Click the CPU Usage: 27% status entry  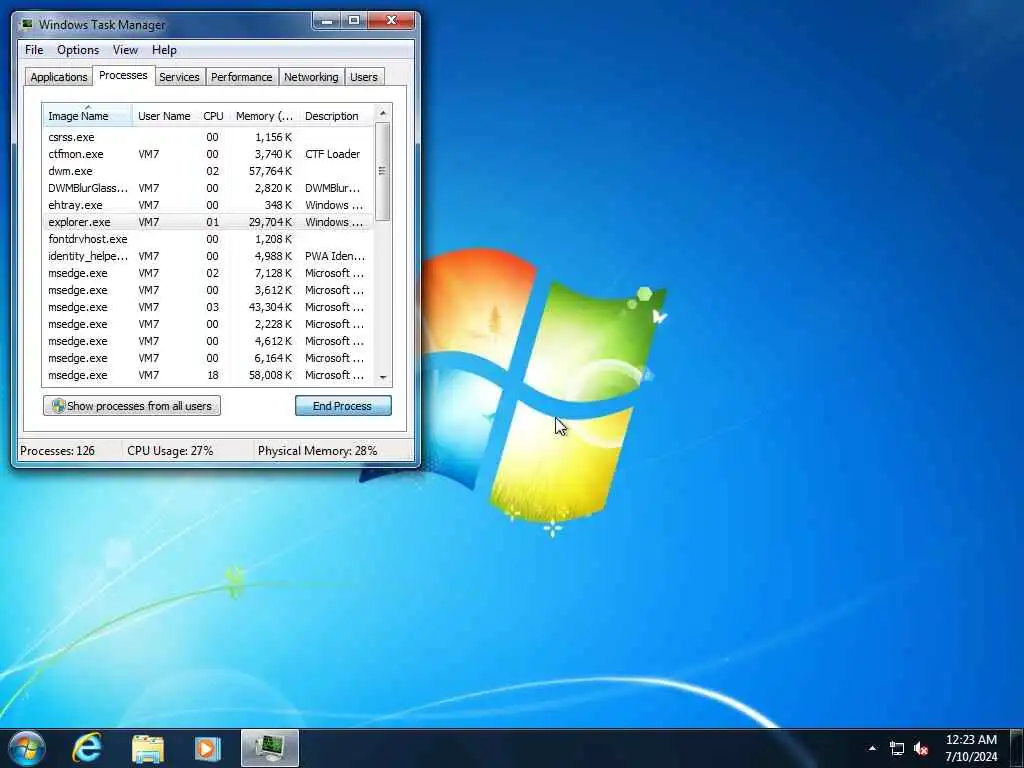tap(170, 451)
